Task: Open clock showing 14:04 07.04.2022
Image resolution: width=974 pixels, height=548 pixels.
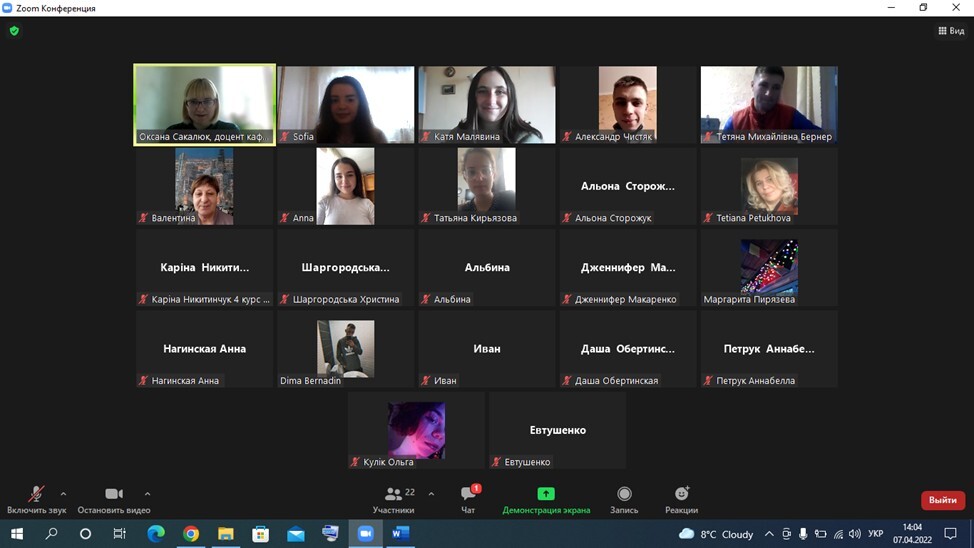Action: click(x=913, y=534)
